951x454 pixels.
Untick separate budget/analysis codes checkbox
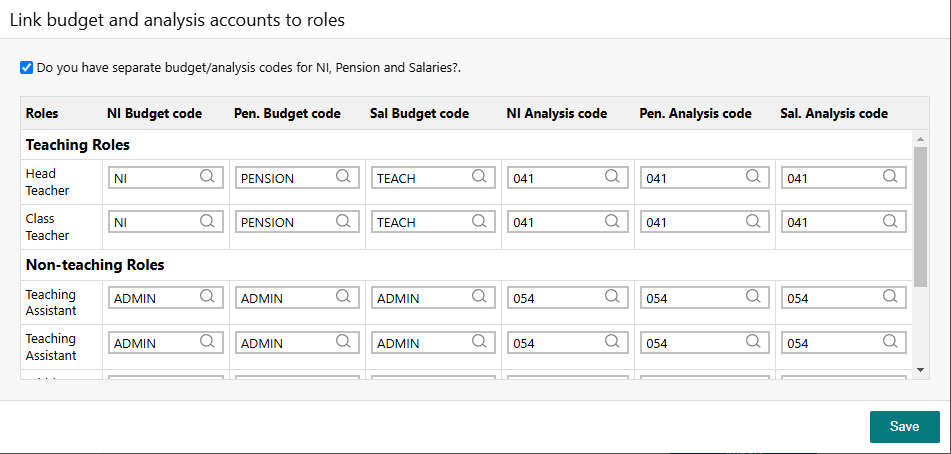tap(26, 67)
